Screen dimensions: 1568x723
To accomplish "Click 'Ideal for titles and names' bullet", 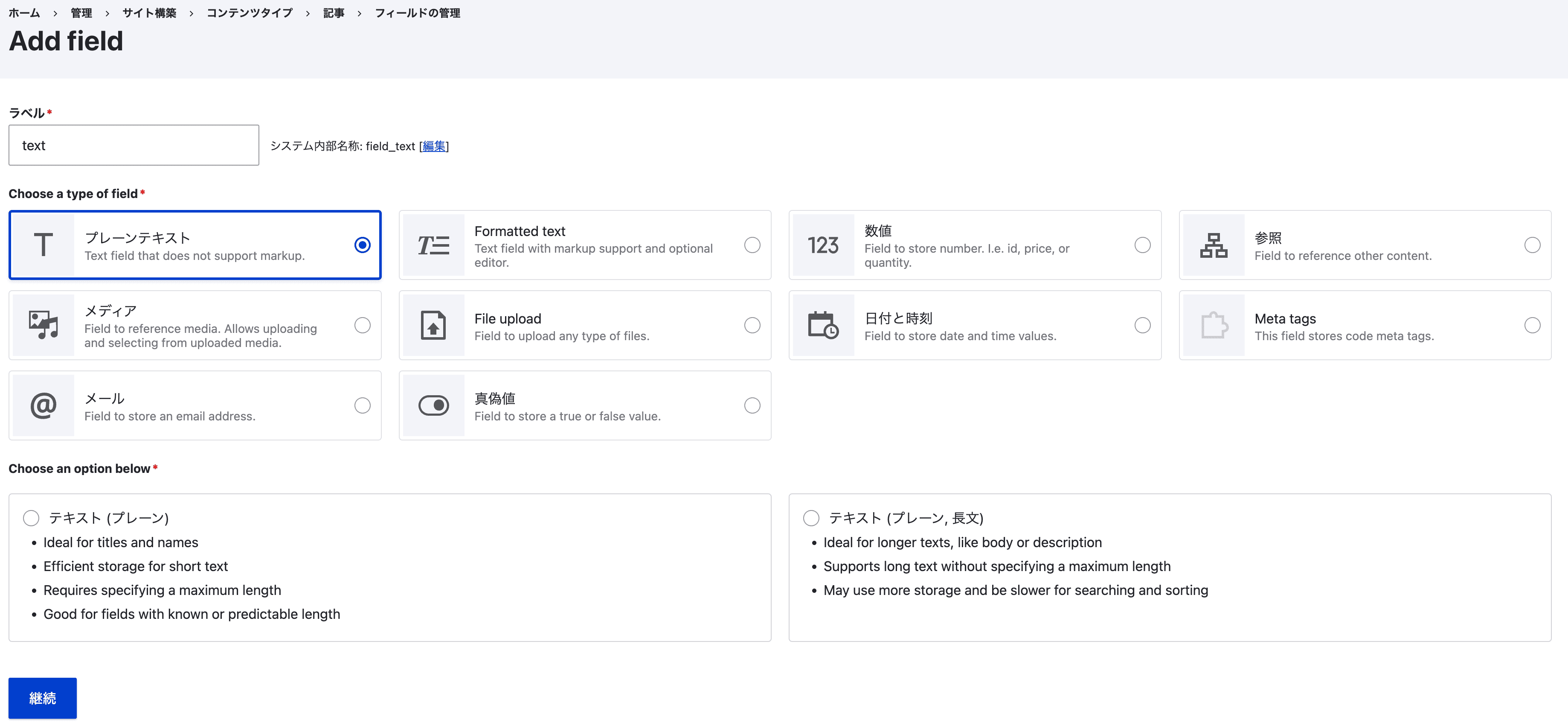I will click(121, 543).
